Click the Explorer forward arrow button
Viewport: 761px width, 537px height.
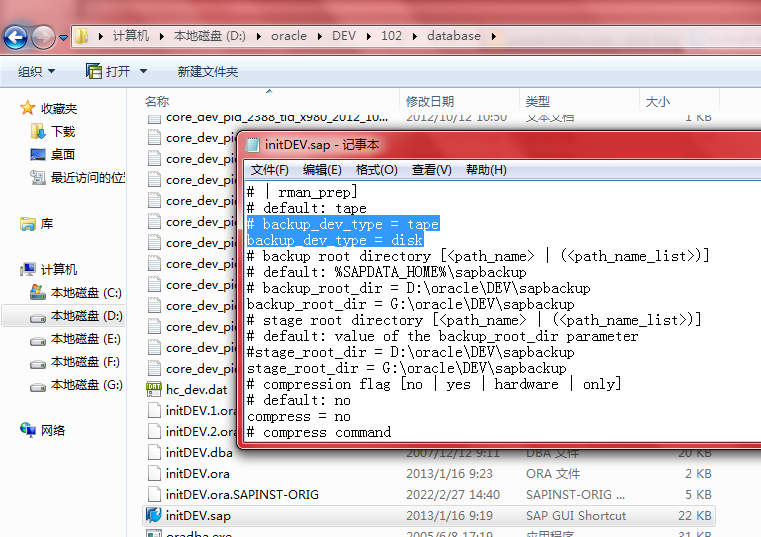(x=43, y=37)
